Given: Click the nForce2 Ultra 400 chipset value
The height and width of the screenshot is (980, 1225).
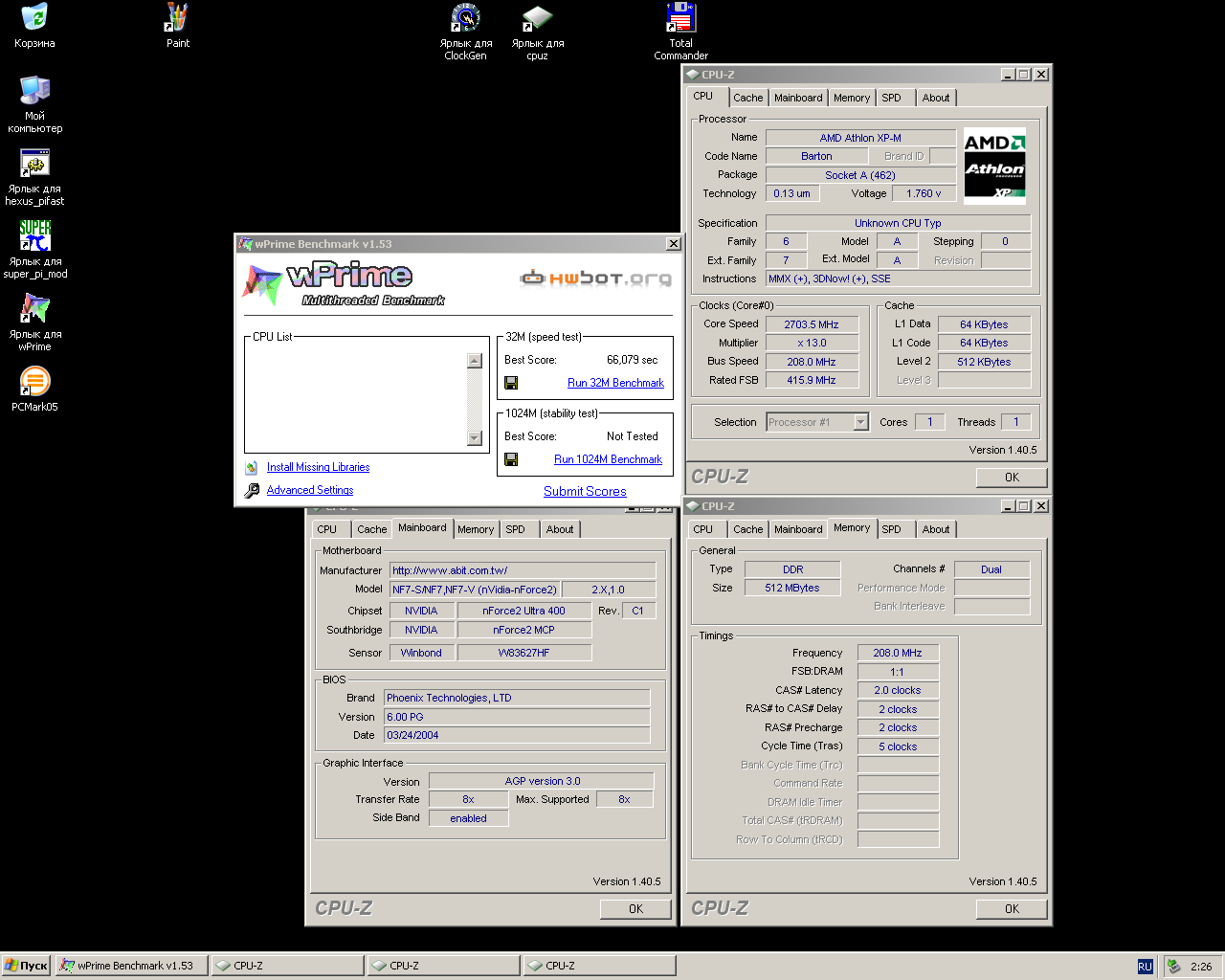Looking at the screenshot, I should click(523, 611).
